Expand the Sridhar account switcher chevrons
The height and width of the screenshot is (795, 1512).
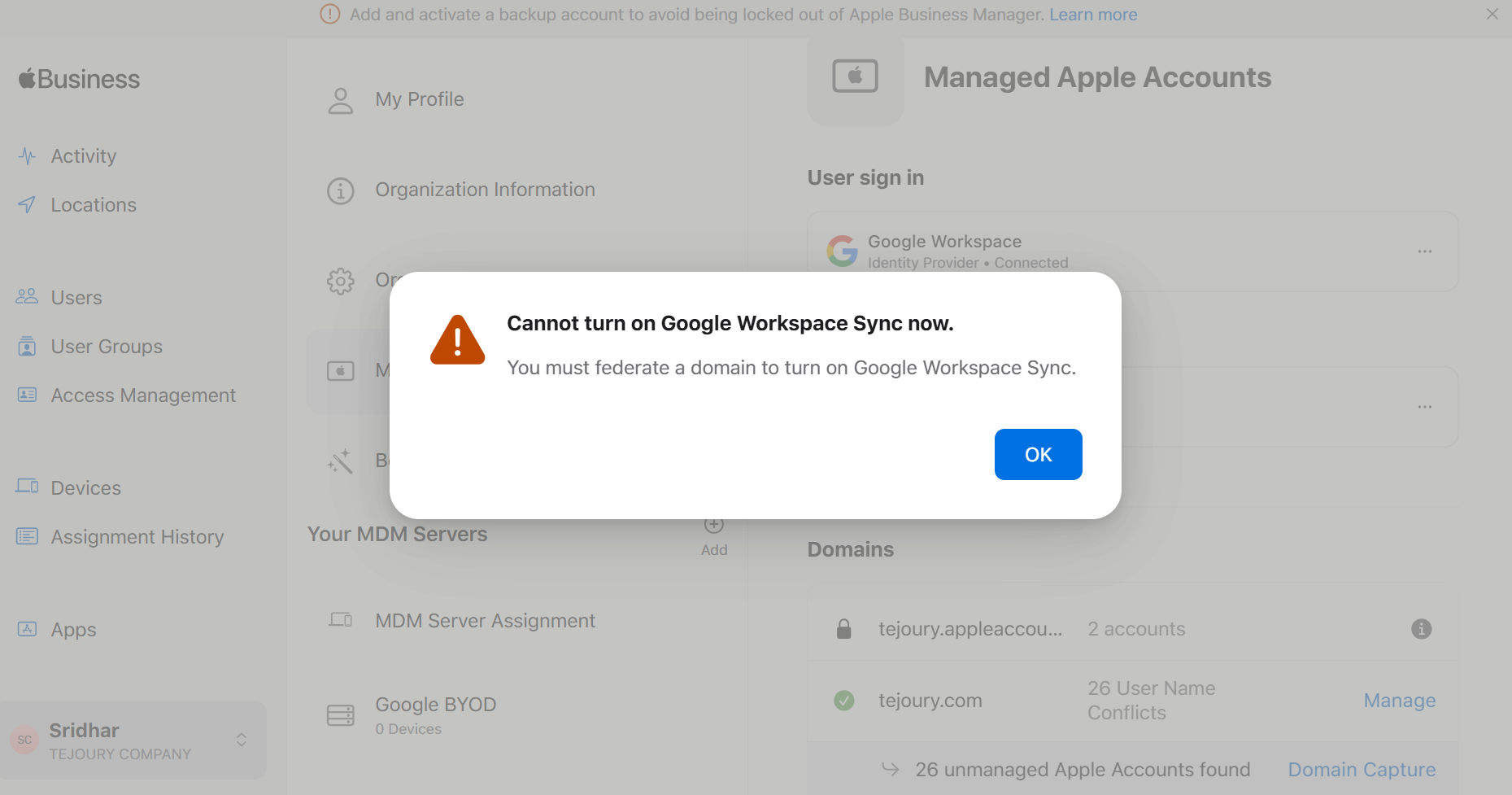pos(242,740)
